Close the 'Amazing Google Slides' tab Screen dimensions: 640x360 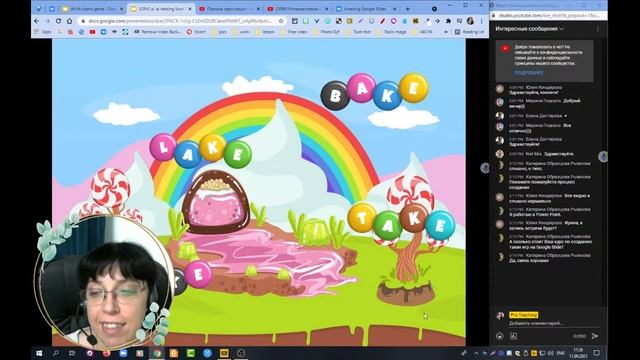pos(394,9)
